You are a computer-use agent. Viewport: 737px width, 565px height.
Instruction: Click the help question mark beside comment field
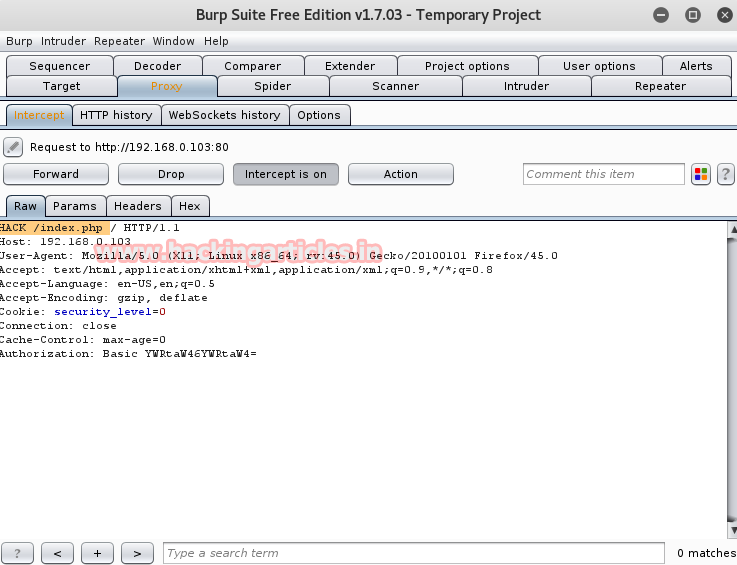pos(726,174)
